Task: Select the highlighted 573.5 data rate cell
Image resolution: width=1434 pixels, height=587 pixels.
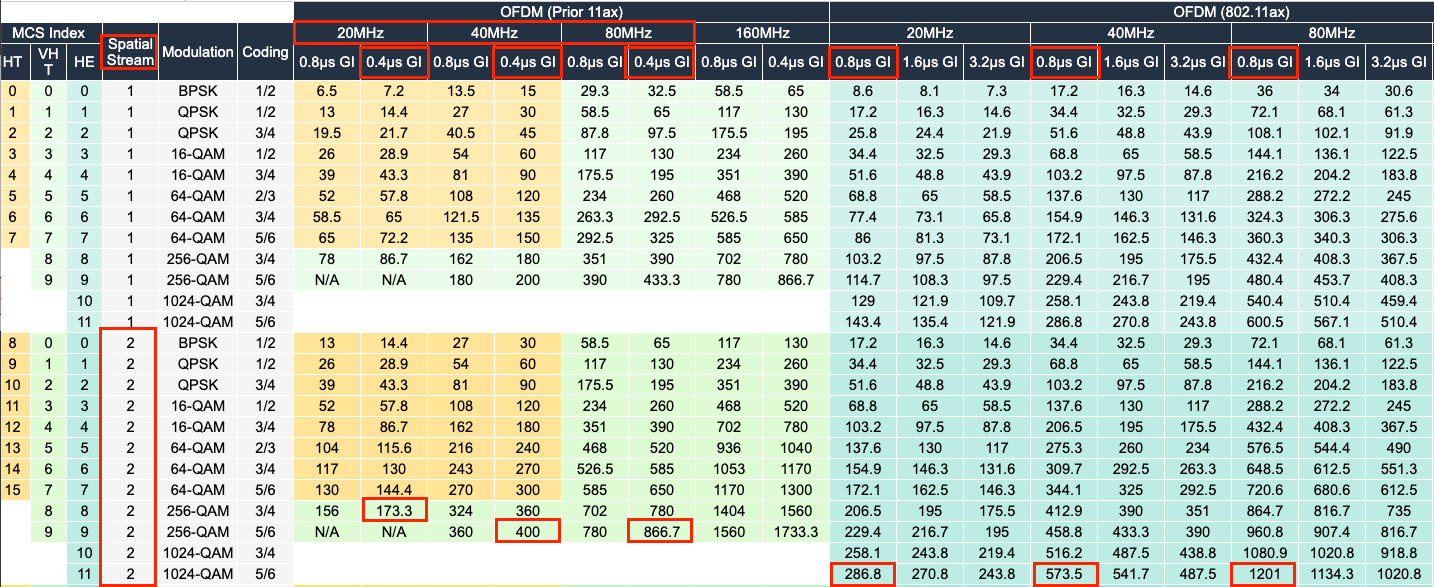Action: (1064, 574)
